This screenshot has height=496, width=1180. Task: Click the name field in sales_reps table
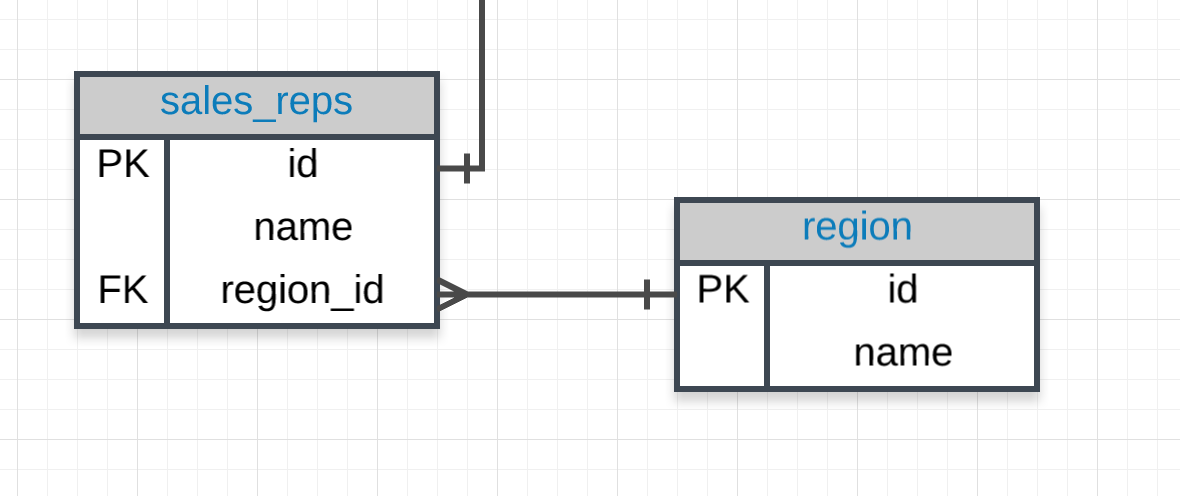pos(302,227)
